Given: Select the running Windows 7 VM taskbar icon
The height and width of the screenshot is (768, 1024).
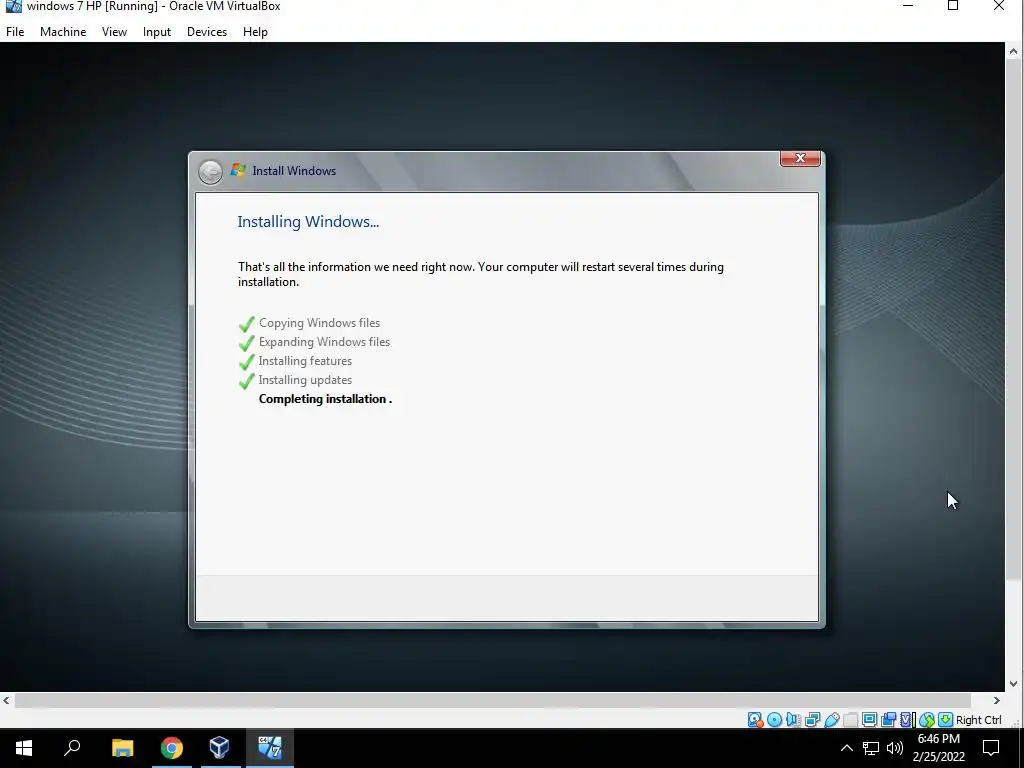Looking at the screenshot, I should point(270,748).
